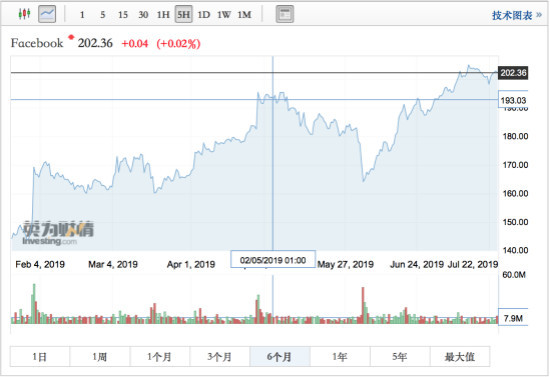This screenshot has height=377, width=550.
Task: Click the 02/05/2019 01:00 crosshair date label
Action: coord(273,260)
